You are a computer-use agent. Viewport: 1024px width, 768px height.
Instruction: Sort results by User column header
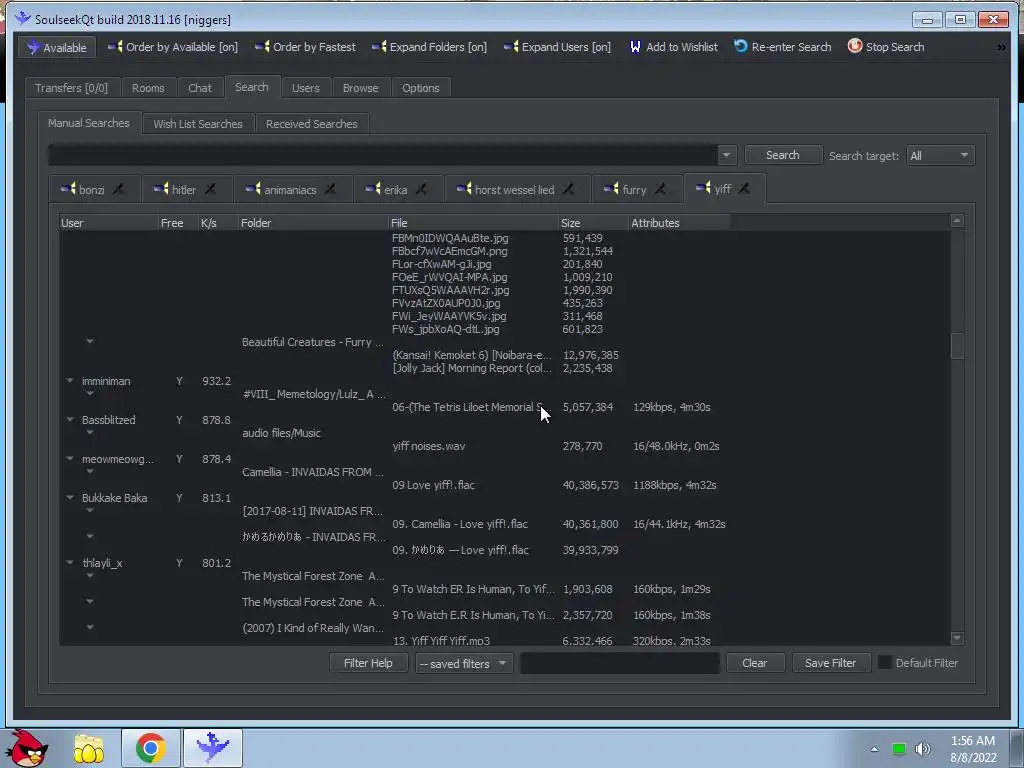pyautogui.click(x=108, y=223)
